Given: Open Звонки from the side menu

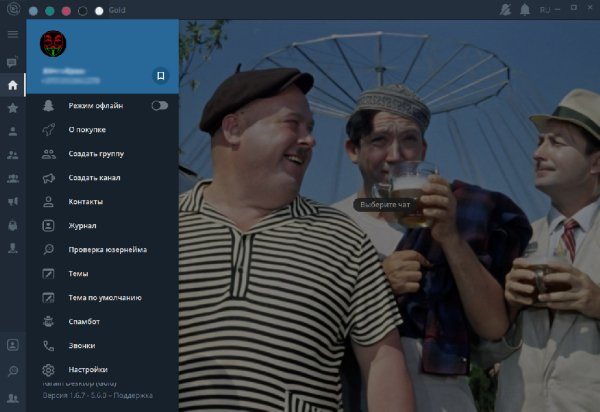Looking at the screenshot, I should (103, 345).
